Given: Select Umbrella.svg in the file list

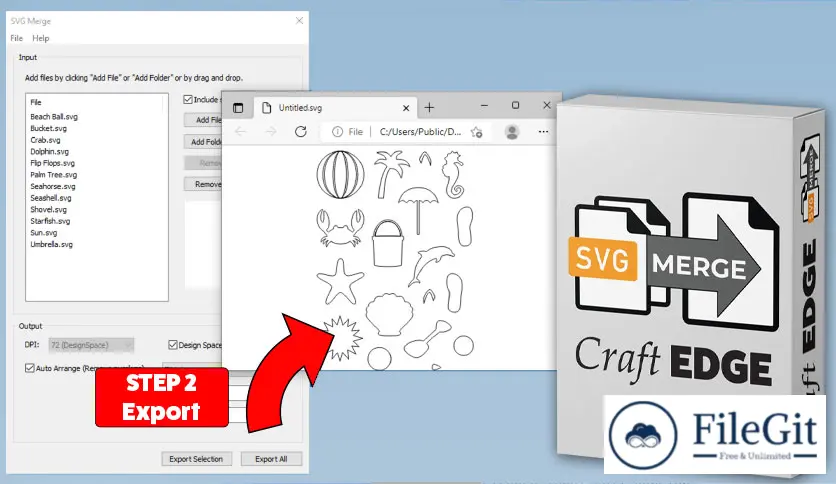Looking at the screenshot, I should (x=51, y=245).
